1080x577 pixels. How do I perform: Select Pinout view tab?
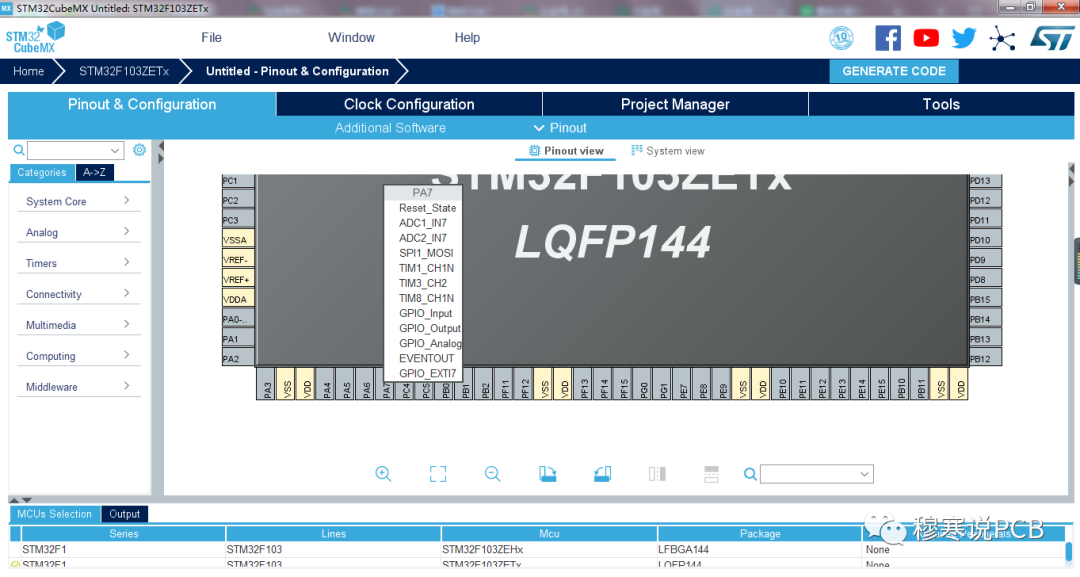565,151
